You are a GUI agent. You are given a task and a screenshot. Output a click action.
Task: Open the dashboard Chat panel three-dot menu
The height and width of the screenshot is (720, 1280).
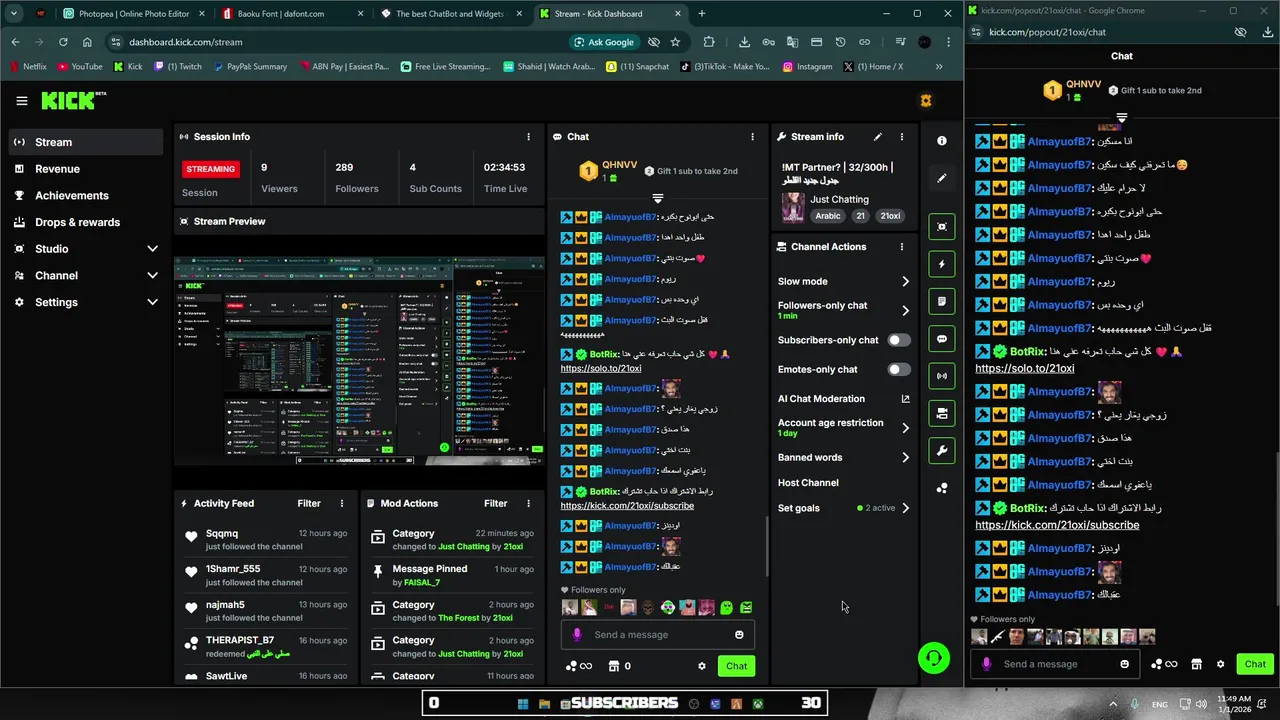[x=753, y=137]
